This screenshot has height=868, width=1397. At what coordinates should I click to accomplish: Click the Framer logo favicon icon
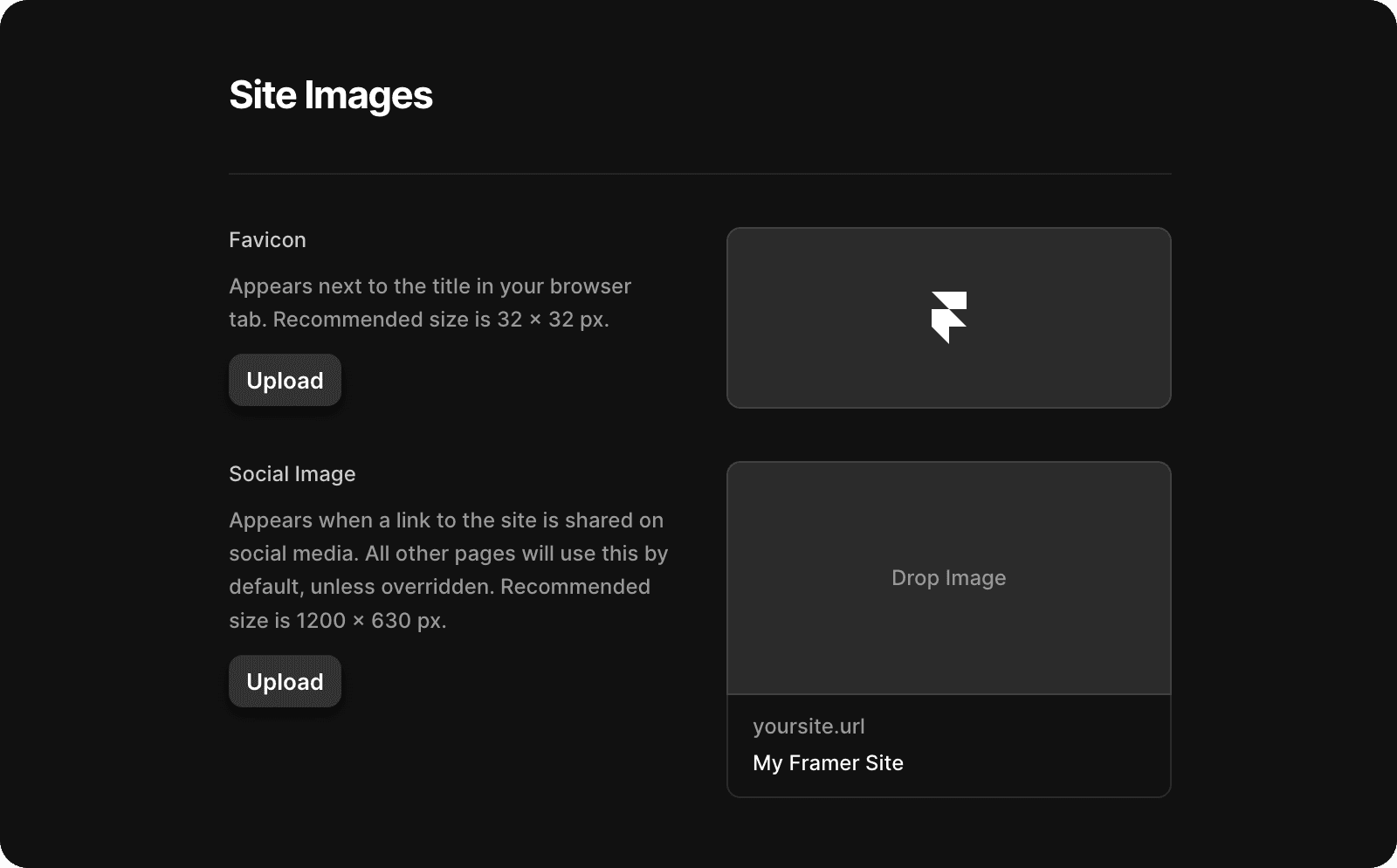948,317
